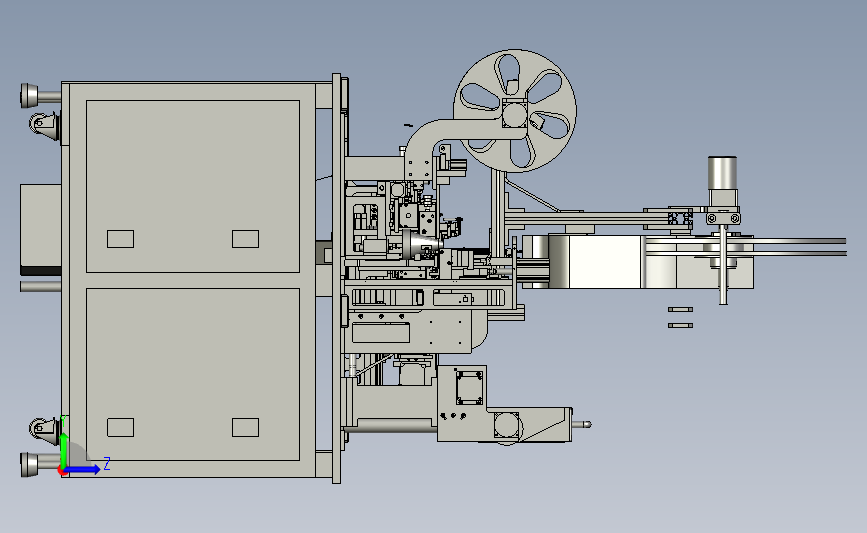Screen dimensions: 867x533
Task: Select the large spoked reel wheel
Action: coord(515,111)
